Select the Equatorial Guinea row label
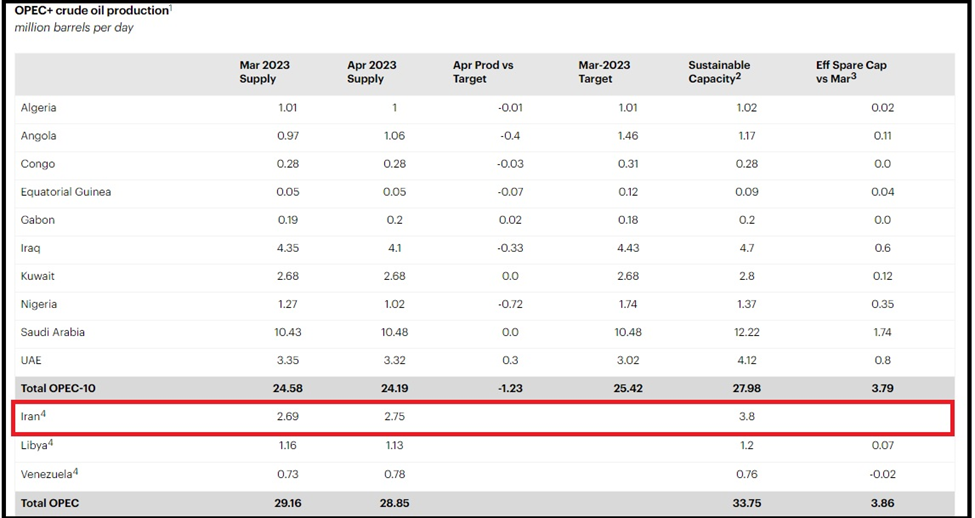 66,192
